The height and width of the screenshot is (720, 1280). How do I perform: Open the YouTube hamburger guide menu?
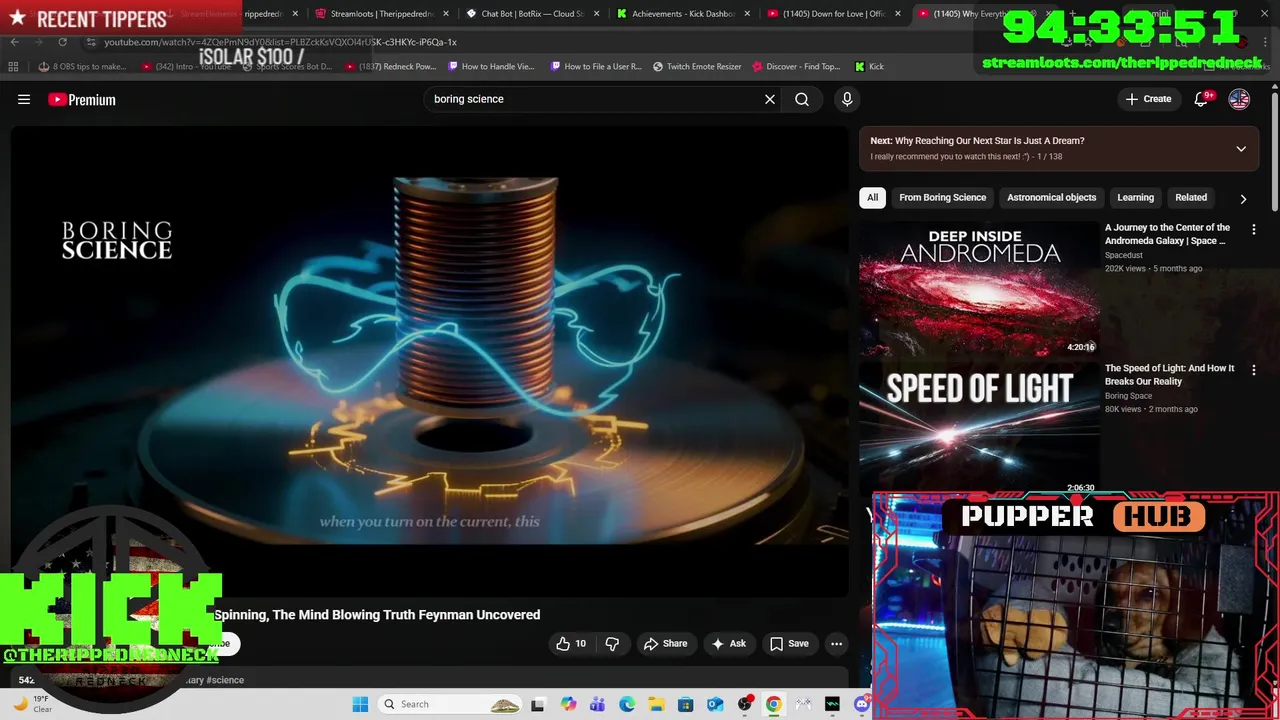[24, 99]
